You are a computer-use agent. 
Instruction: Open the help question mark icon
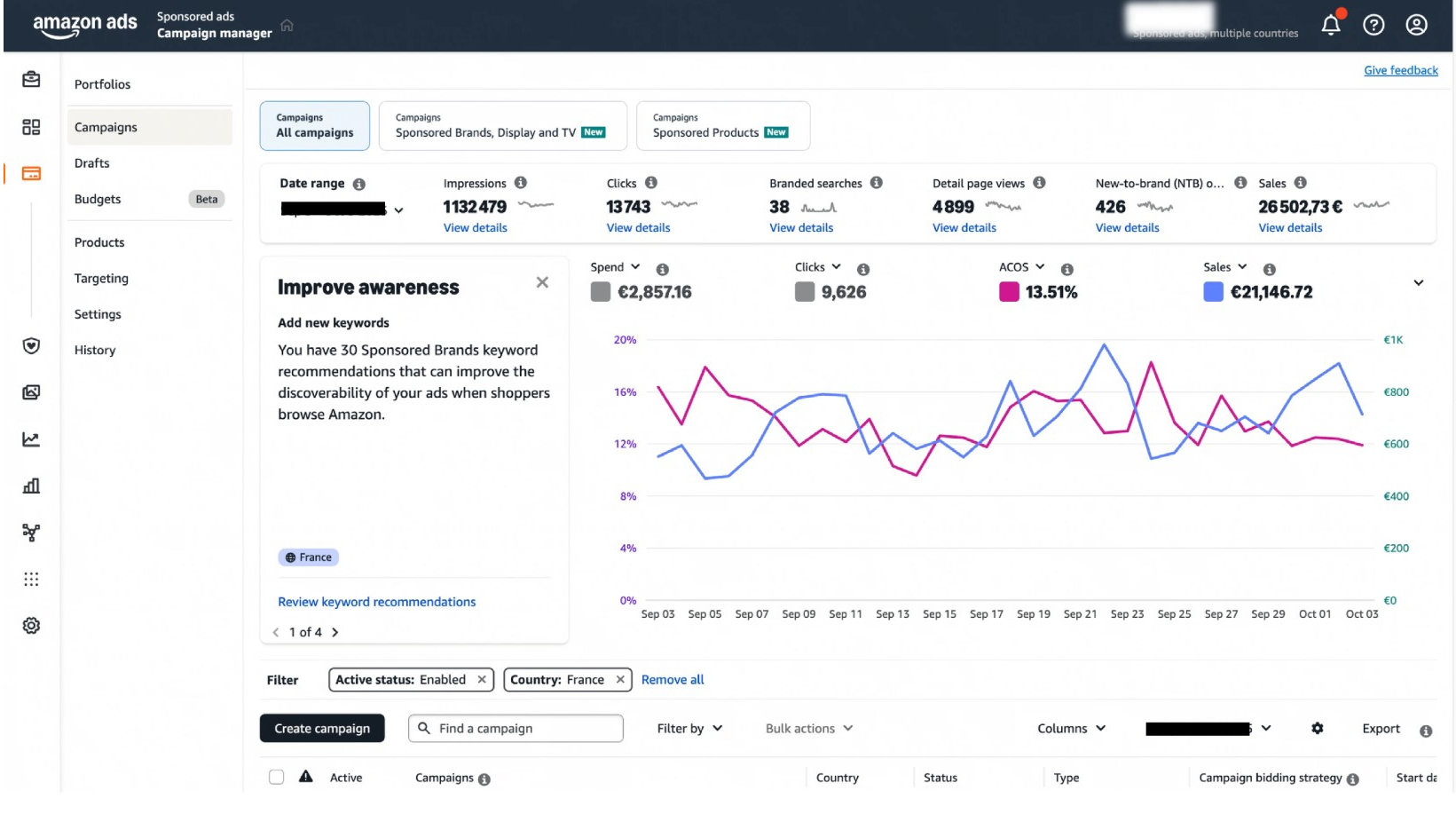pyautogui.click(x=1373, y=25)
